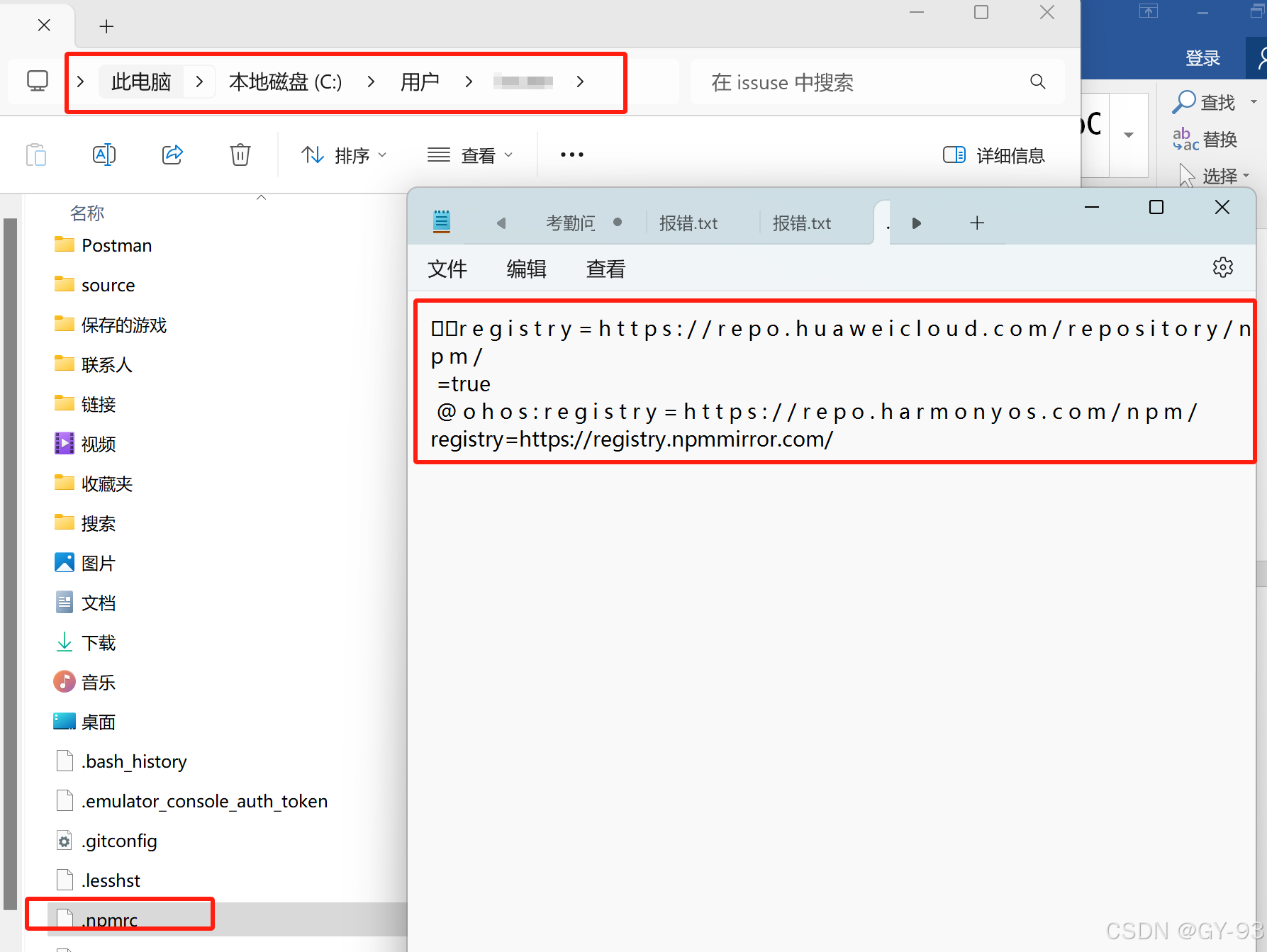Image resolution: width=1267 pixels, height=952 pixels.
Task: Select the 视频 folder
Action: [x=85, y=444]
